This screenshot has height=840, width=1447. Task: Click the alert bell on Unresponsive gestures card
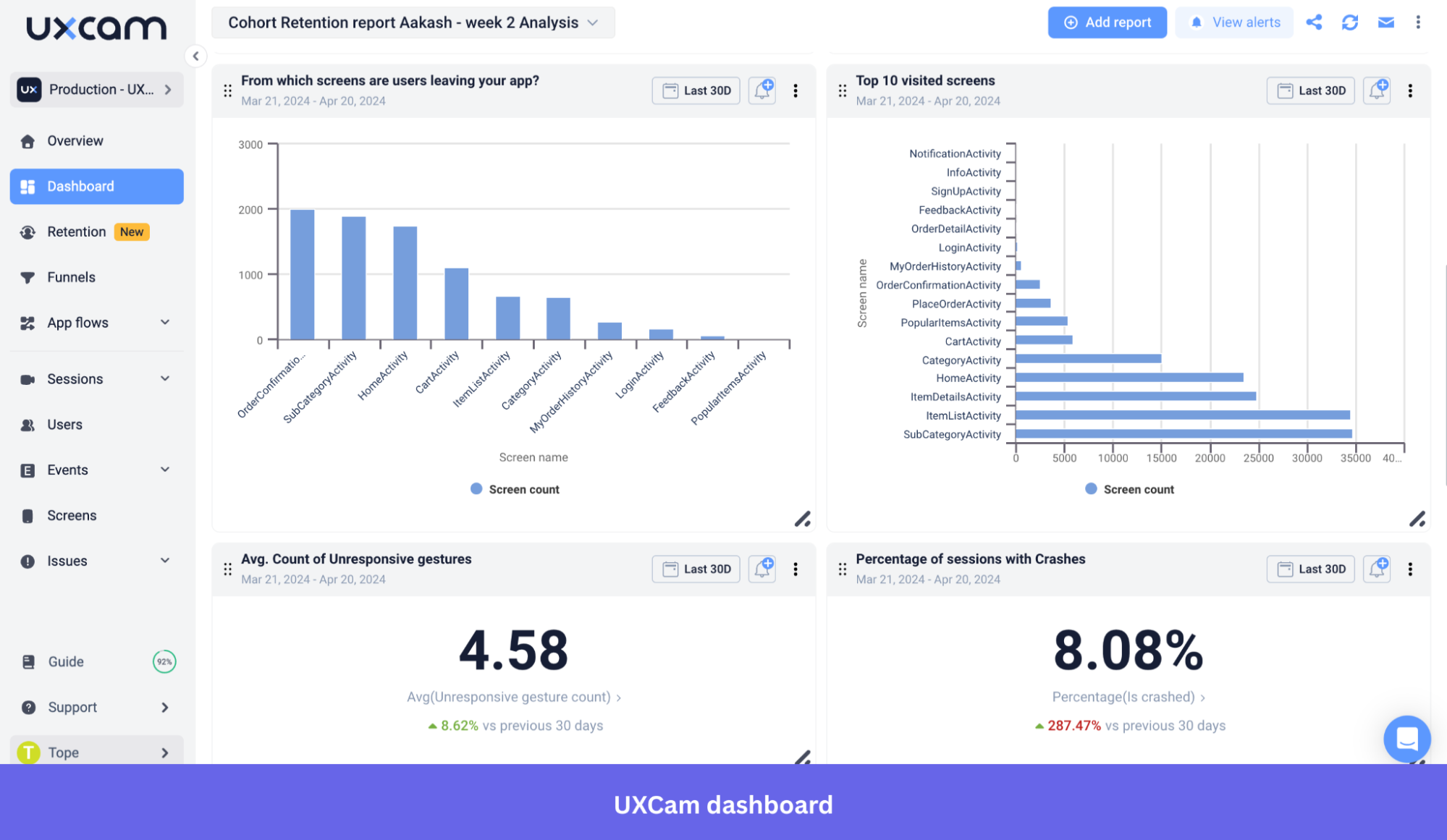tap(762, 569)
